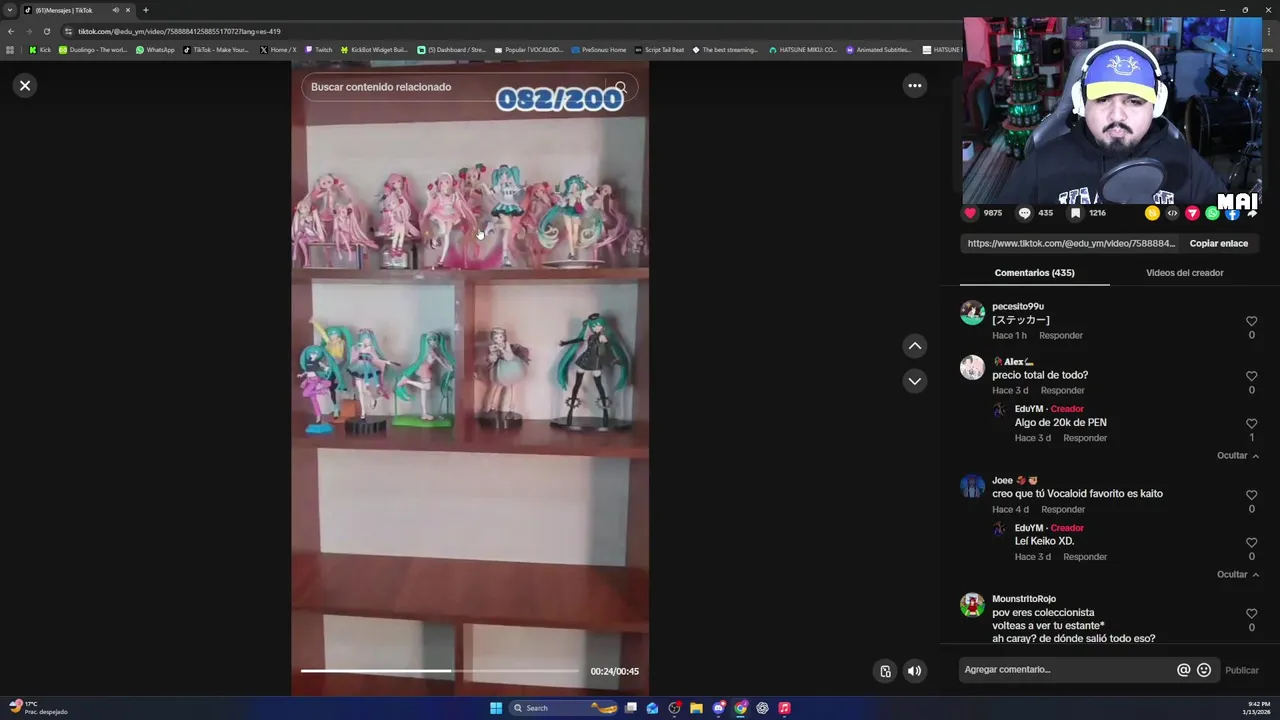Screen dimensions: 1280x720
Task: Save video with bookmark icon
Action: pos(1075,213)
